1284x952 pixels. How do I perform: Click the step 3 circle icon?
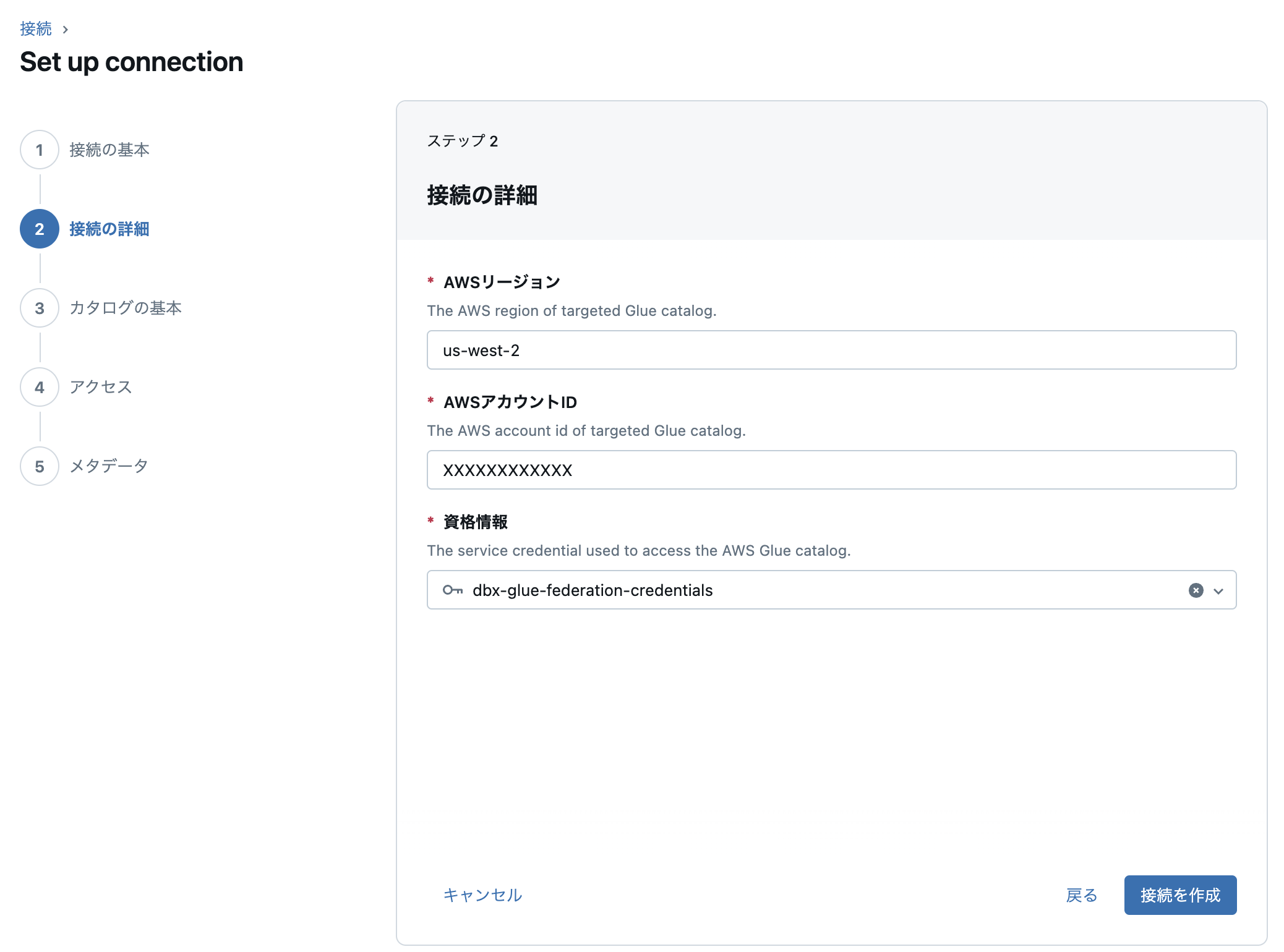[40, 308]
